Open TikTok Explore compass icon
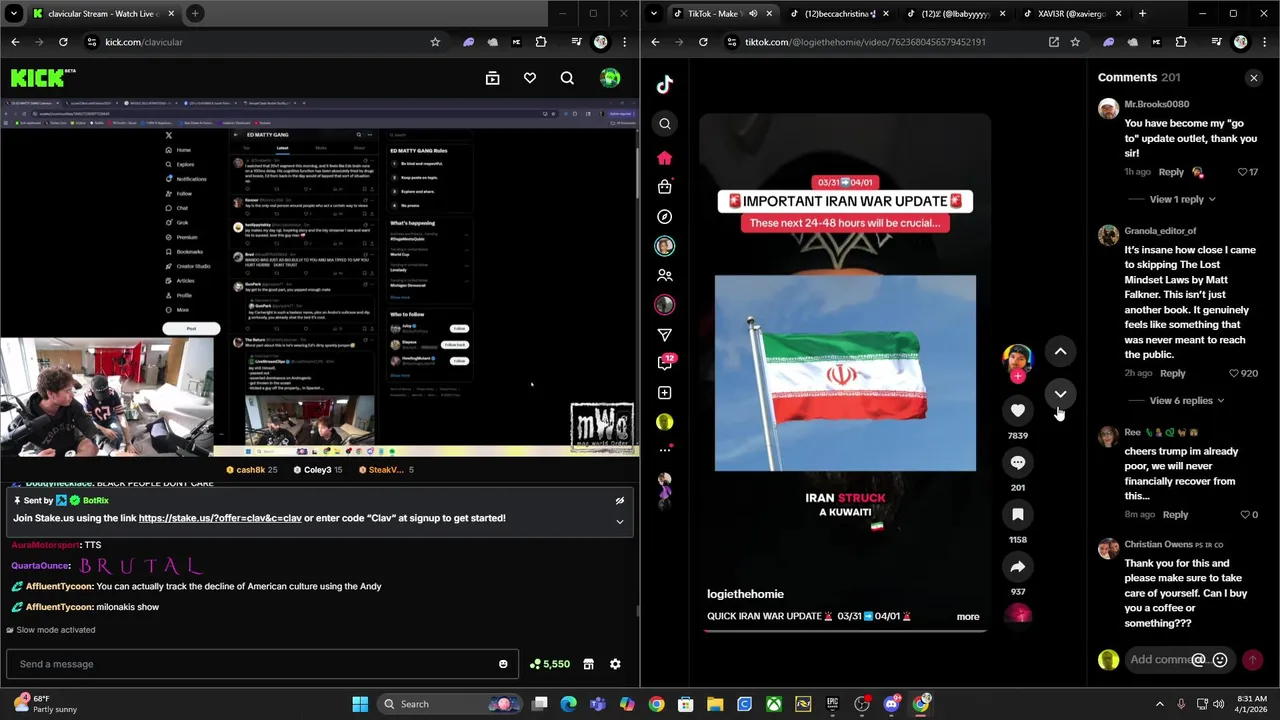This screenshot has width=1280, height=720. 665,216
